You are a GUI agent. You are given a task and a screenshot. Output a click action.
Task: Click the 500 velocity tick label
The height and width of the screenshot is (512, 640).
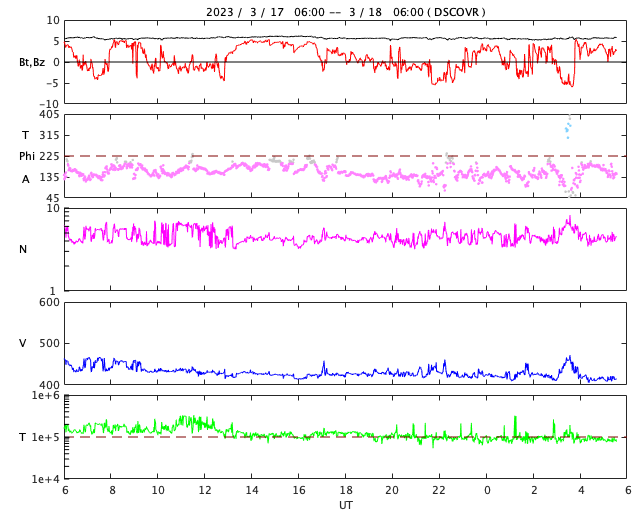point(49,343)
